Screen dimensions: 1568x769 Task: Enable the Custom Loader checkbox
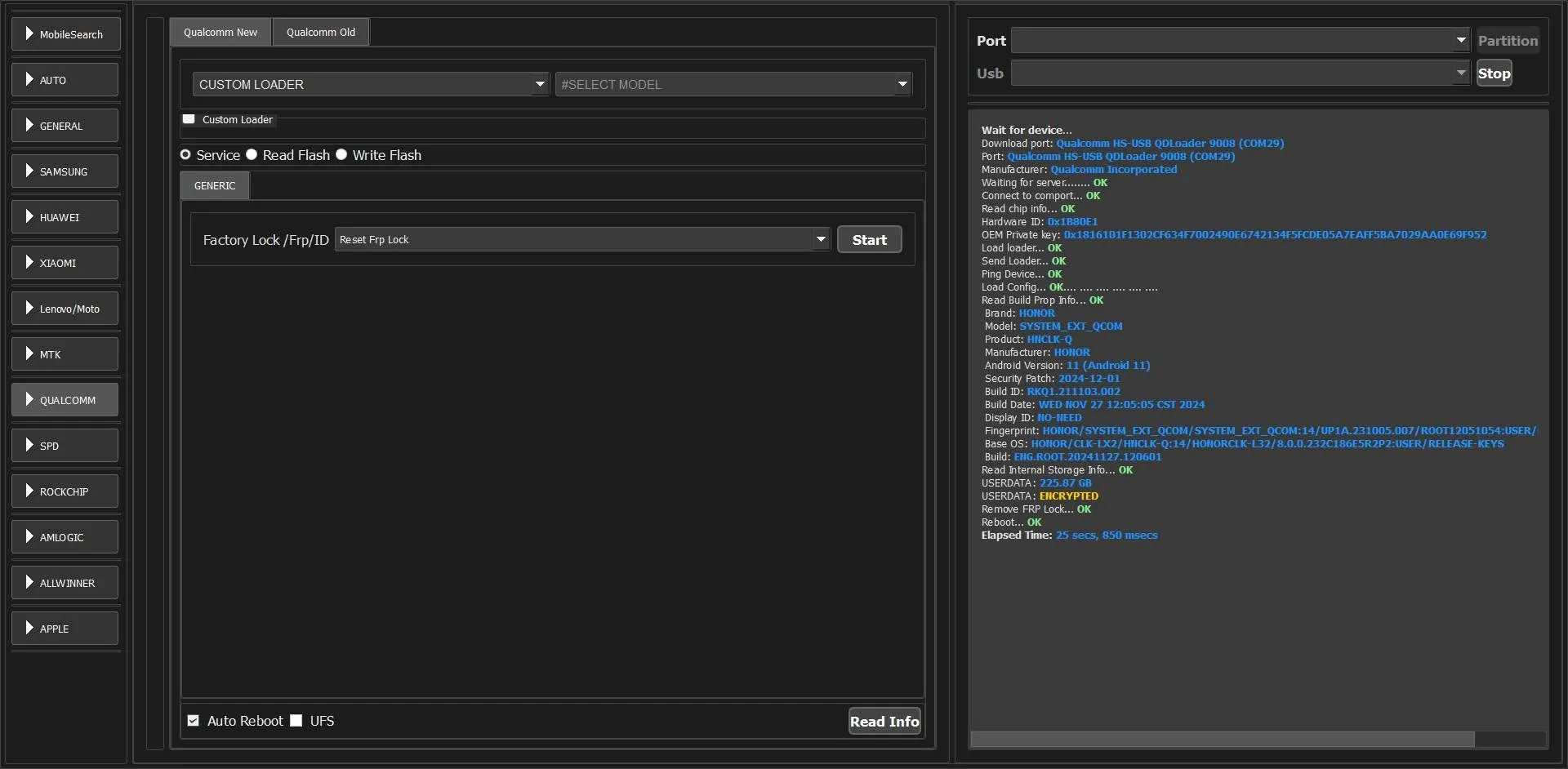[189, 119]
